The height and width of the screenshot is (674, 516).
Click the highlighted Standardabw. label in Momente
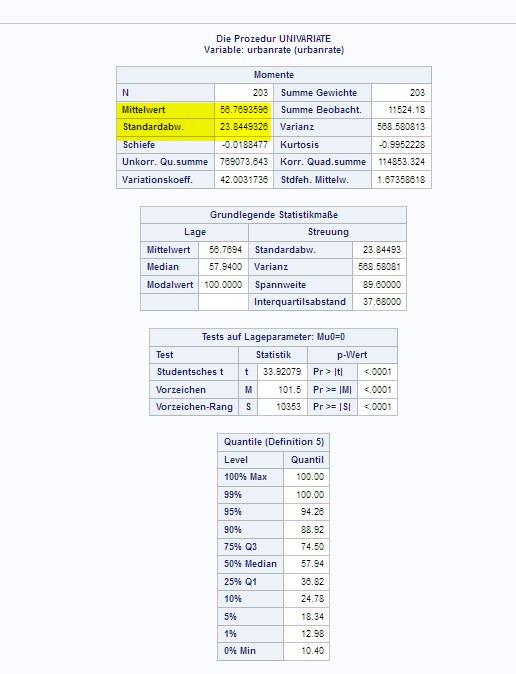tap(153, 127)
